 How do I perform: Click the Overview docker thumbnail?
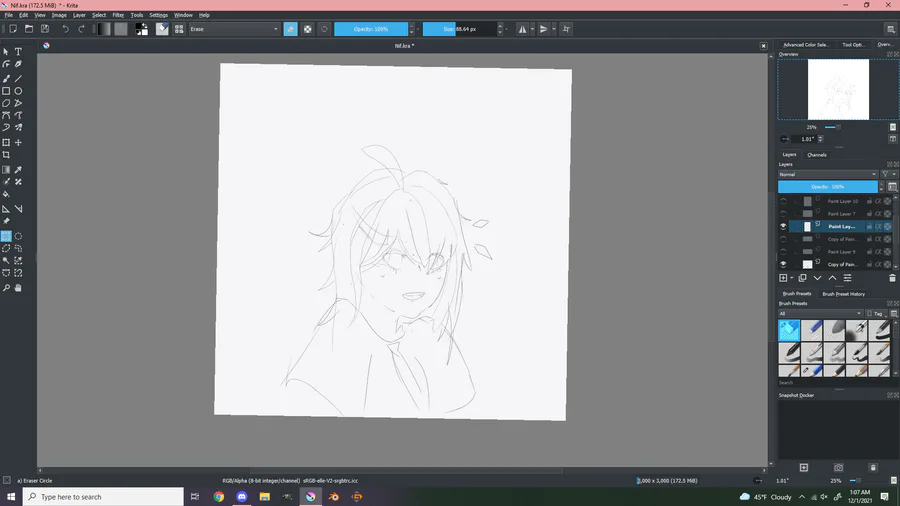[838, 89]
